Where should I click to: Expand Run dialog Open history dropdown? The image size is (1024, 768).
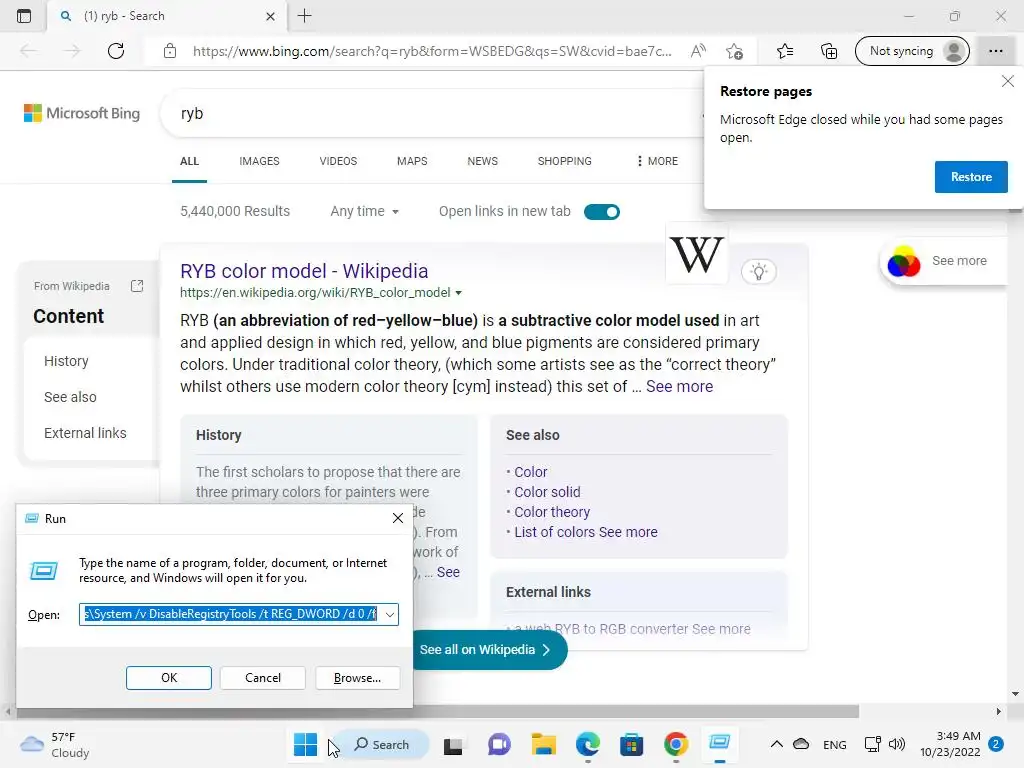click(390, 615)
